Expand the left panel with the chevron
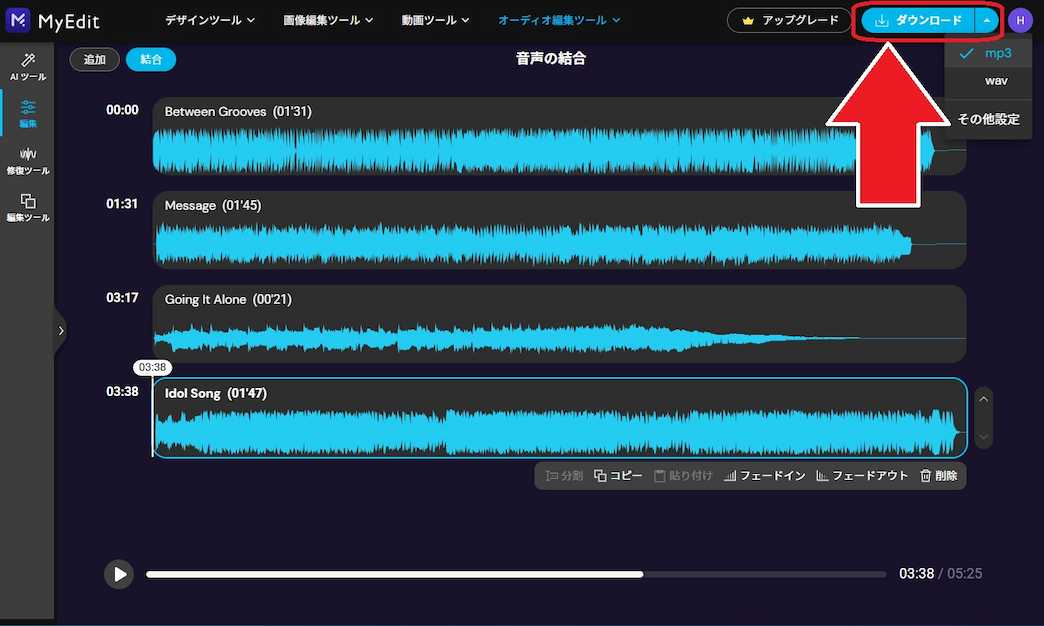Viewport: 1044px width, 626px height. (x=61, y=330)
